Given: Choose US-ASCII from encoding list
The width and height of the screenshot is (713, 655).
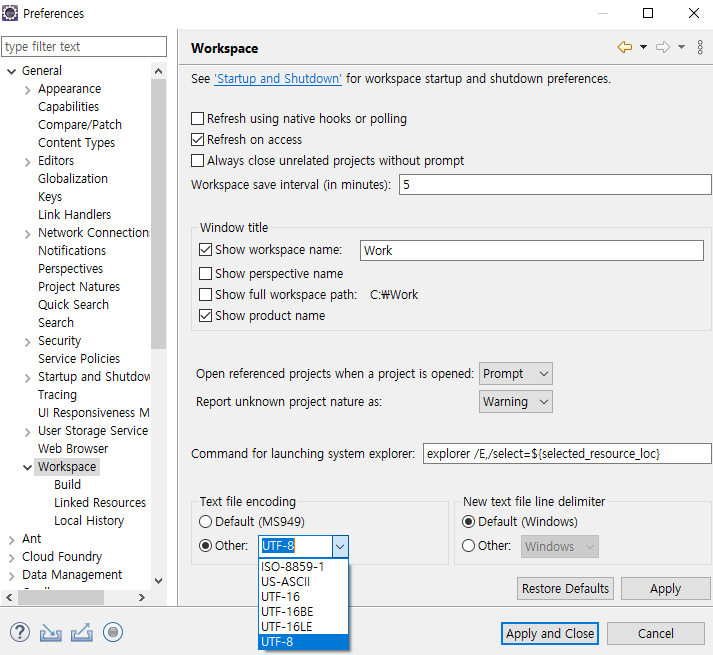Looking at the screenshot, I should [303, 582].
